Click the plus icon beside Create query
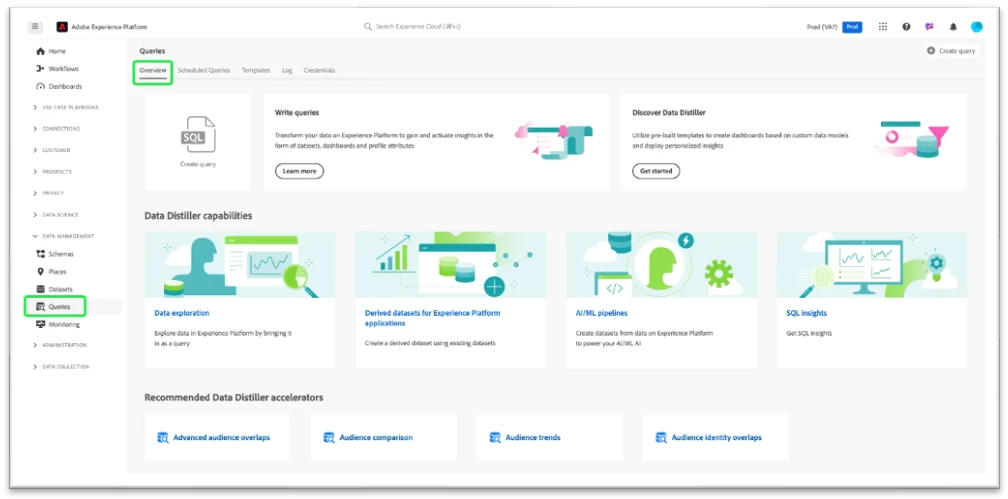Viewport: 1008px width, 499px height. click(931, 51)
